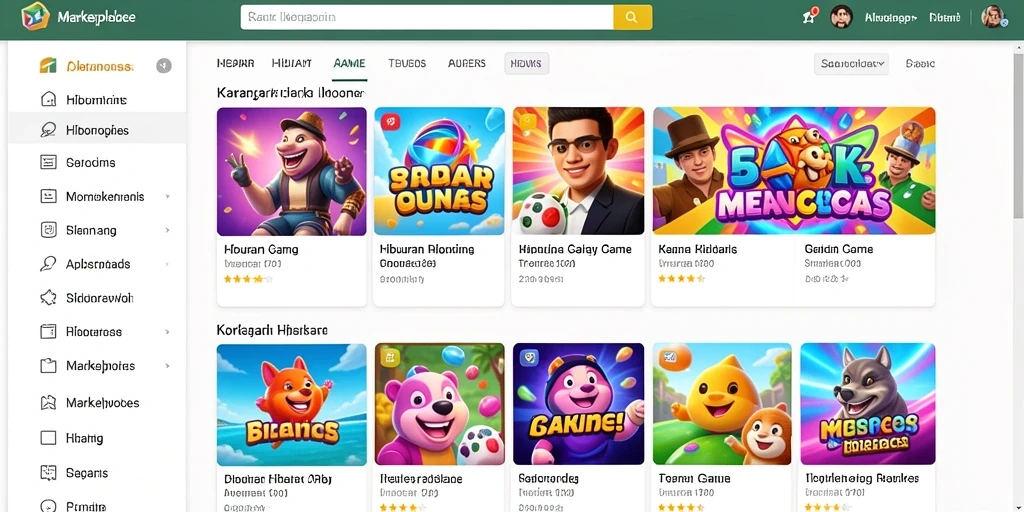Select Siddorewoh in the sidebar

pos(100,298)
